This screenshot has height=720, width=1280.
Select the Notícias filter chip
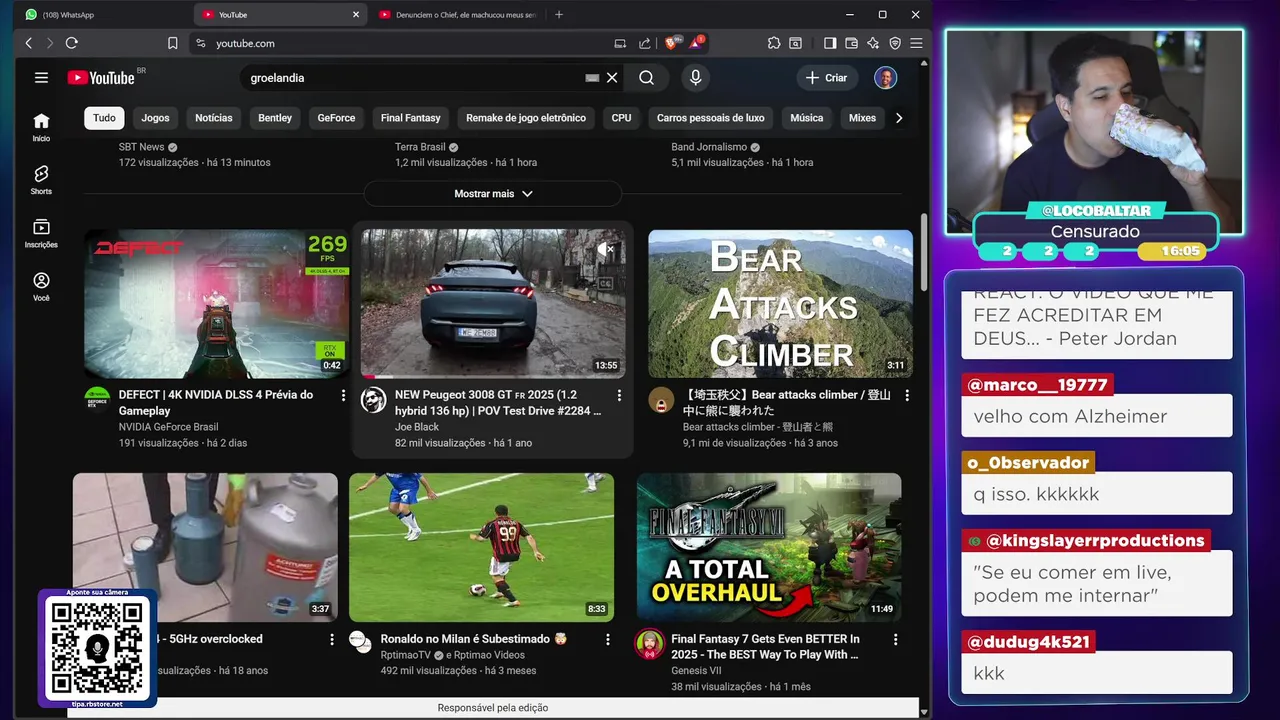pos(214,118)
